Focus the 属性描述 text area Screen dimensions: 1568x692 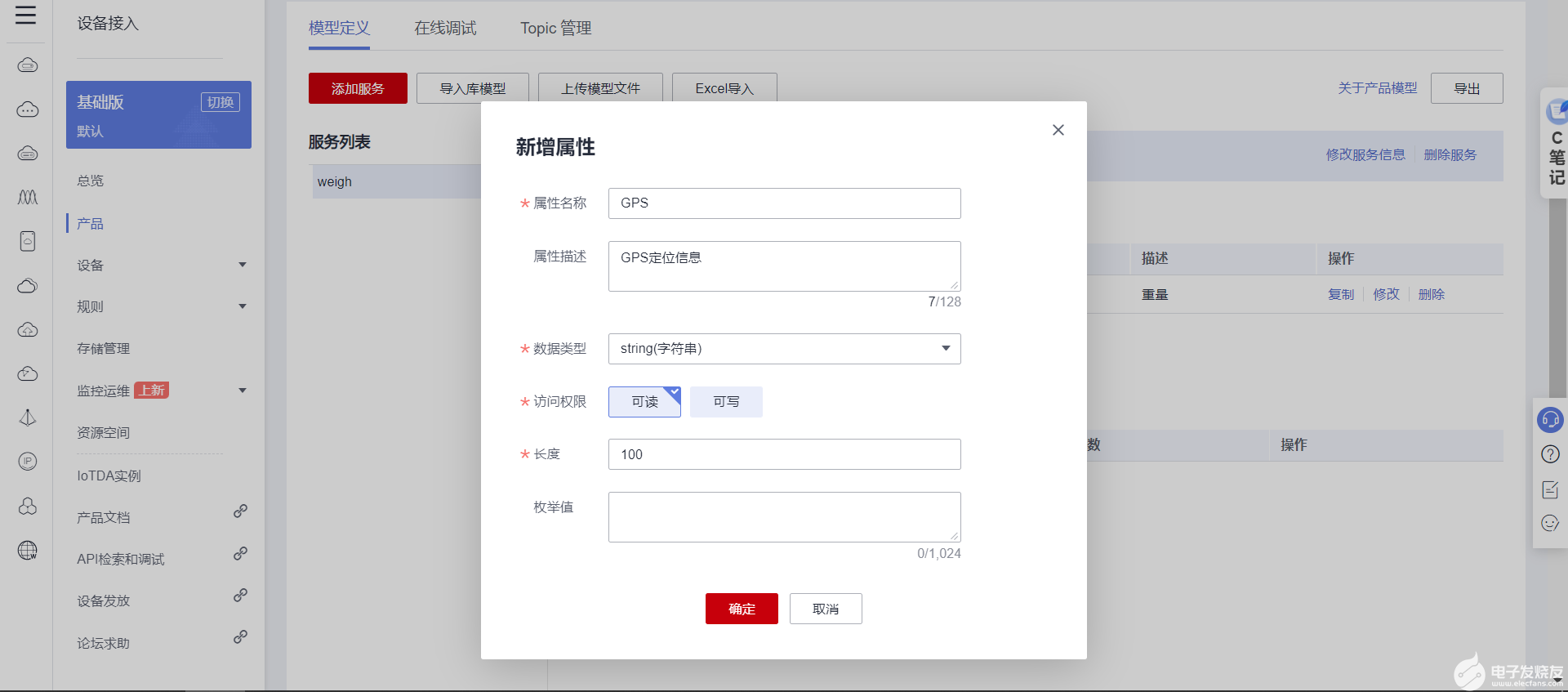click(x=784, y=266)
